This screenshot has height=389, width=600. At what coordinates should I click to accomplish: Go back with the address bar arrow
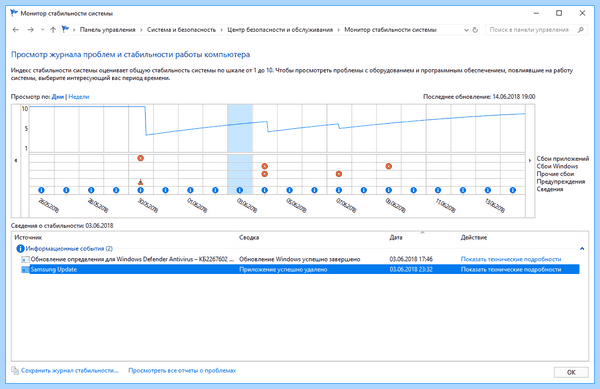pyautogui.click(x=16, y=30)
